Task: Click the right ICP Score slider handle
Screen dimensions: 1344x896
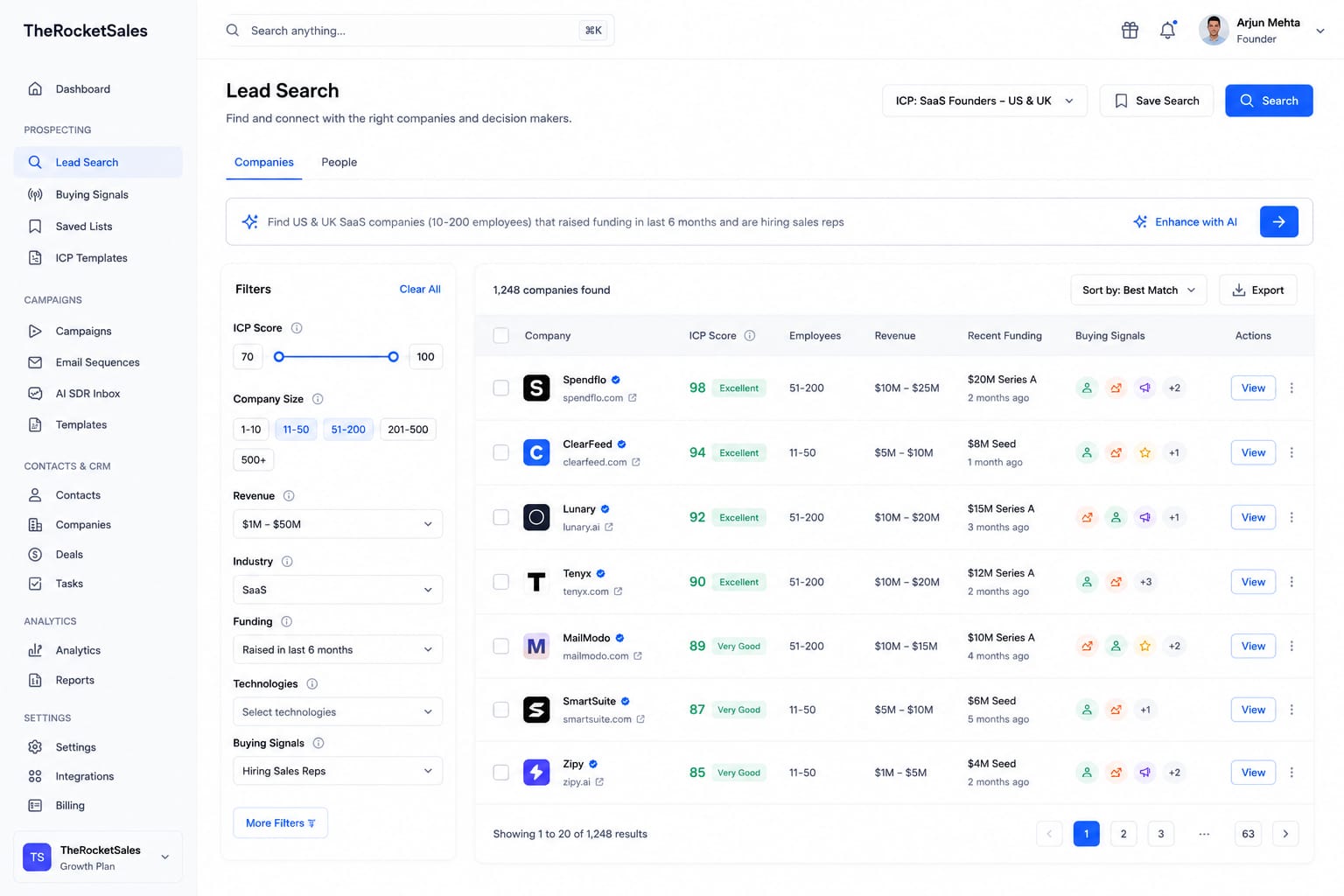Action: (x=394, y=357)
